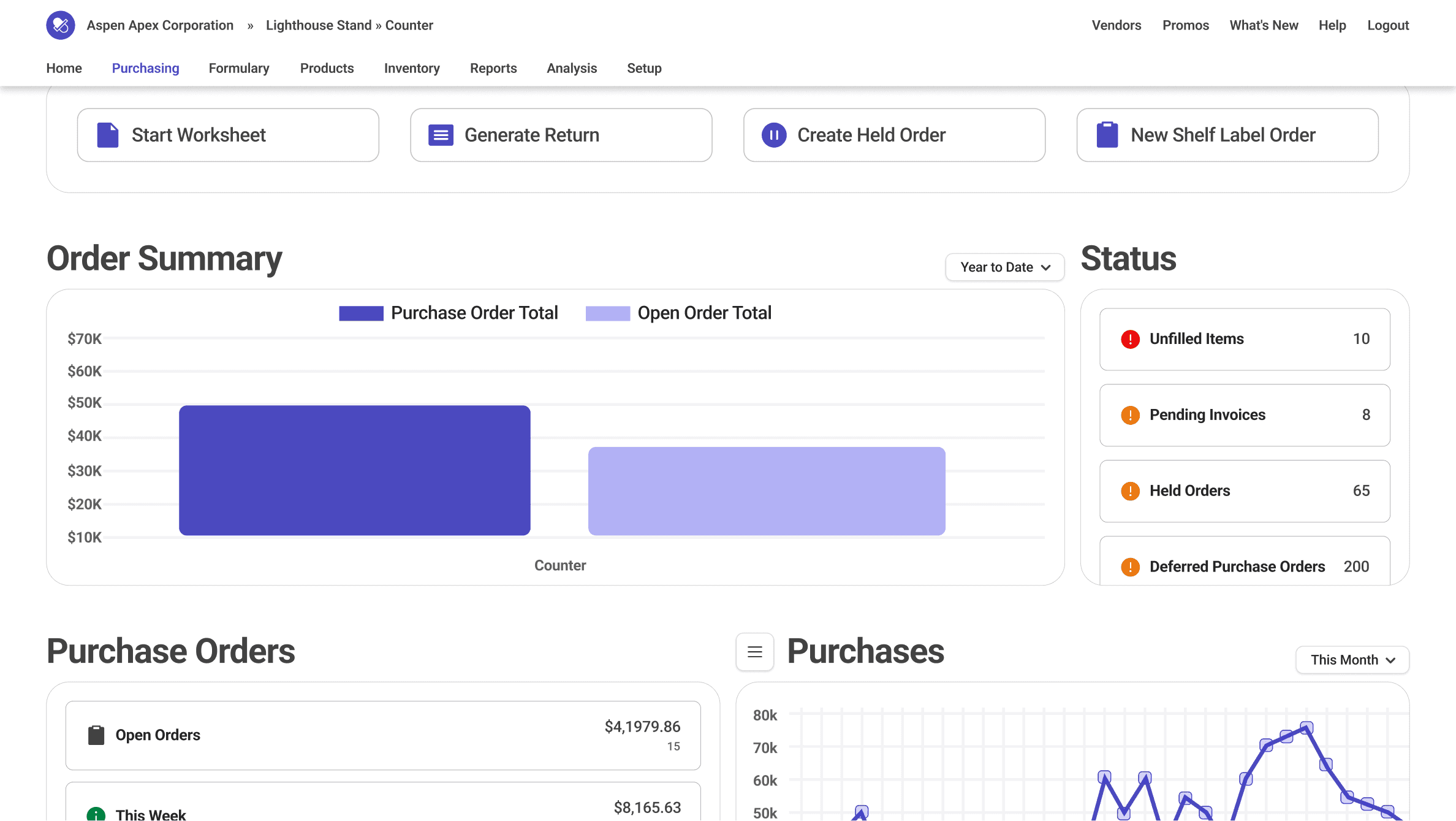
Task: Click the Logout link
Action: (1388, 25)
